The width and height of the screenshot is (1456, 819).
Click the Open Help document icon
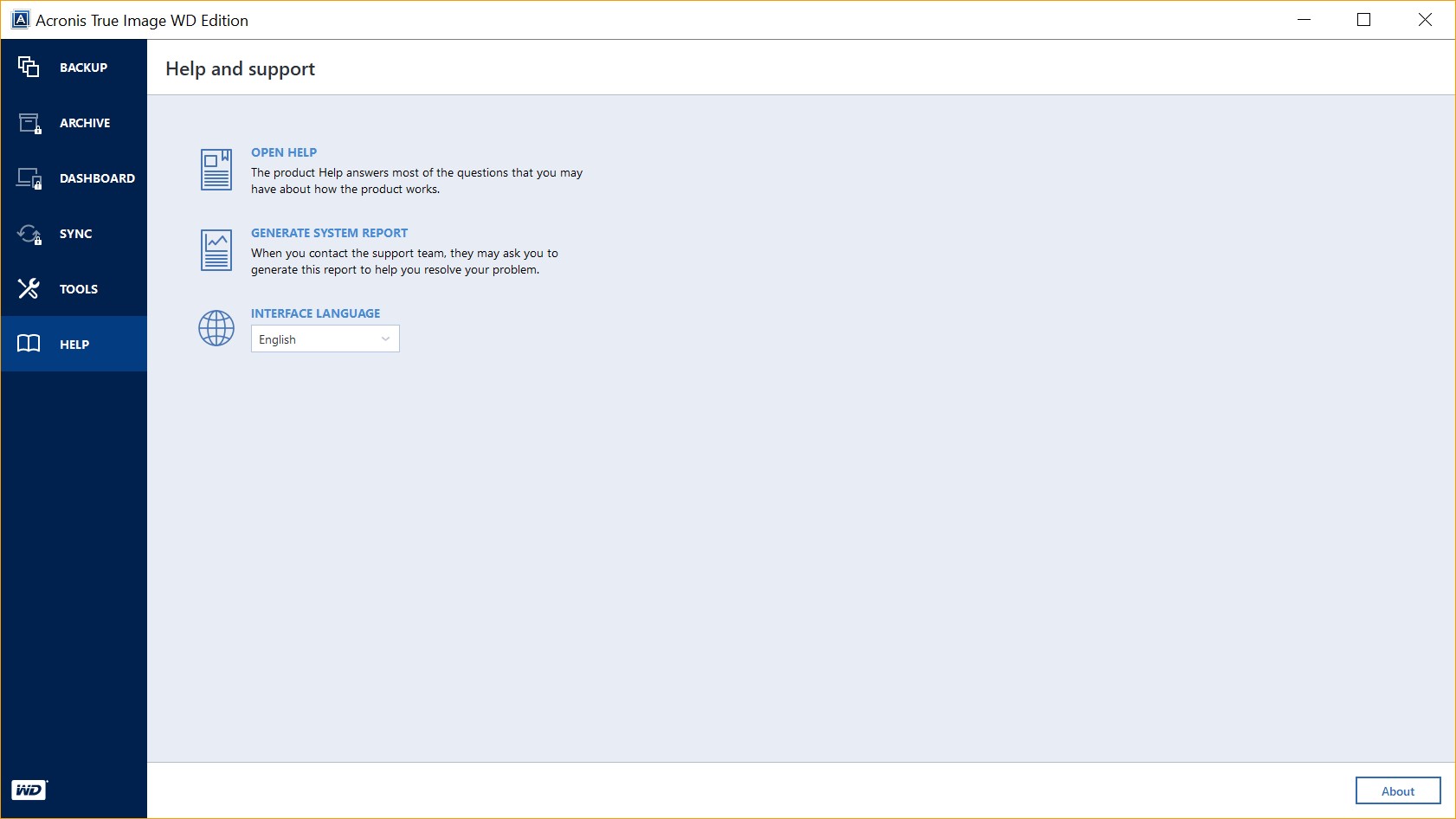(216, 170)
